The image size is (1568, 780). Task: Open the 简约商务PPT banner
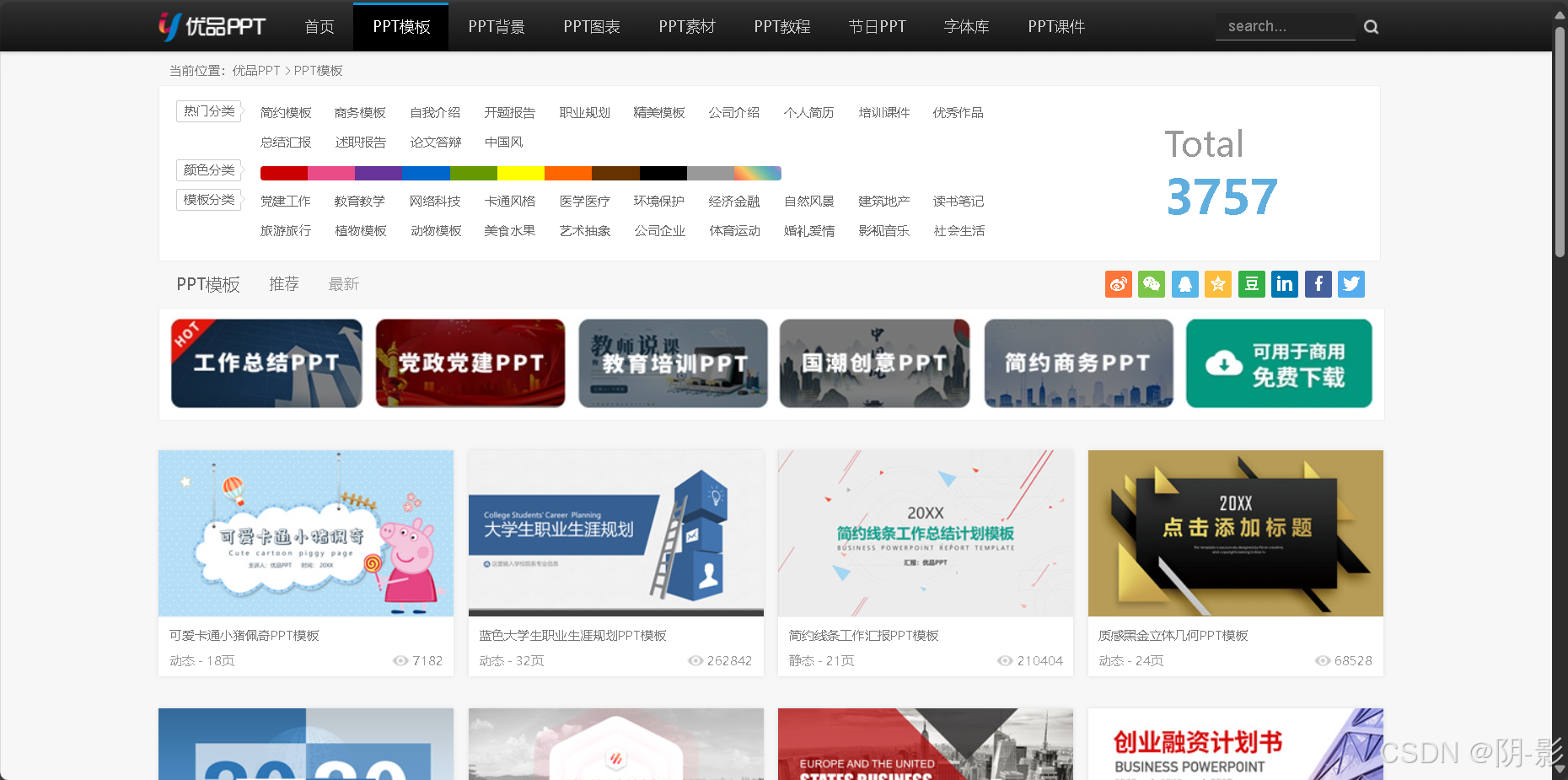point(1078,363)
